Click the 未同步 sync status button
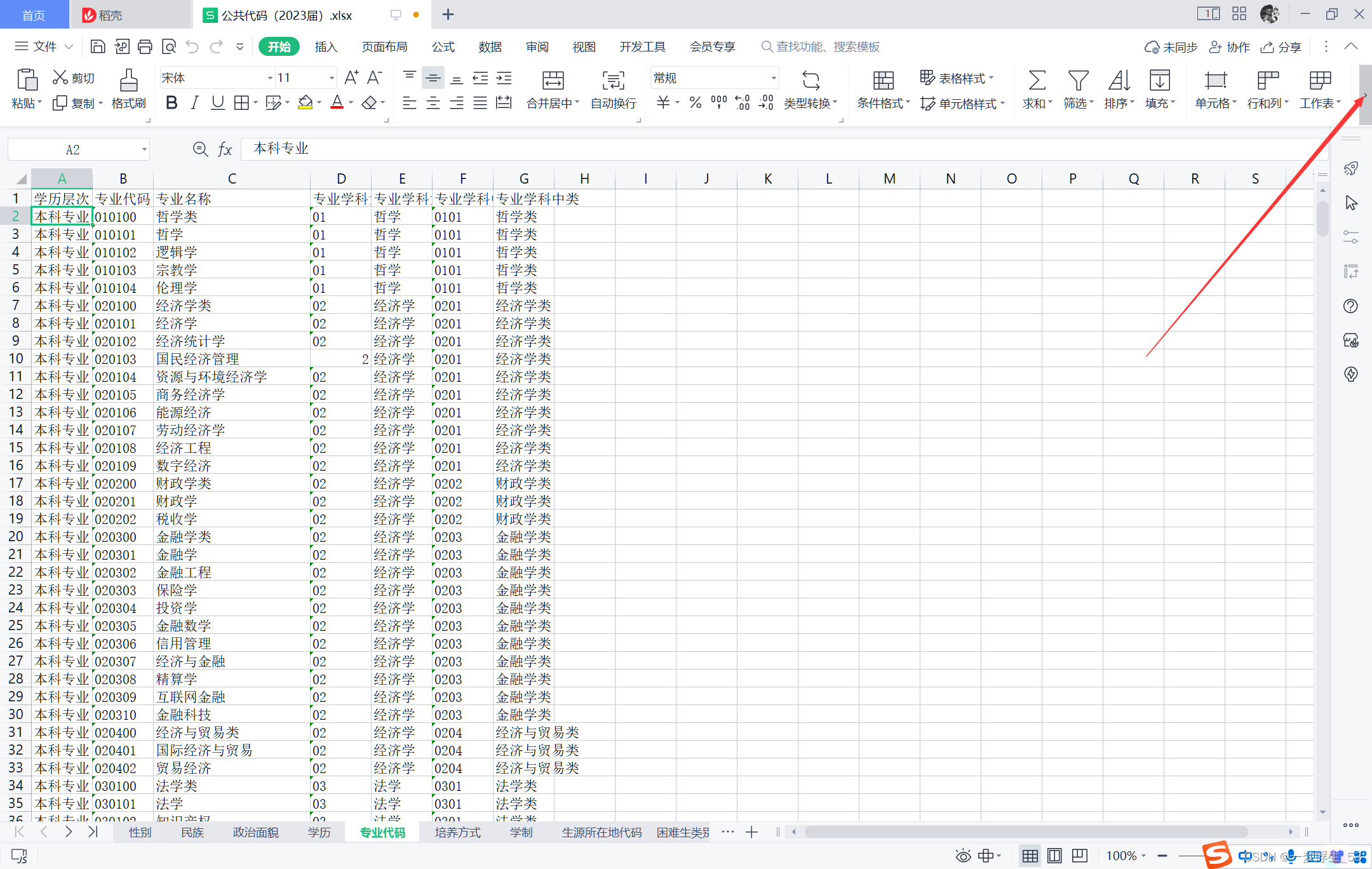The height and width of the screenshot is (869, 1372). (x=1171, y=46)
